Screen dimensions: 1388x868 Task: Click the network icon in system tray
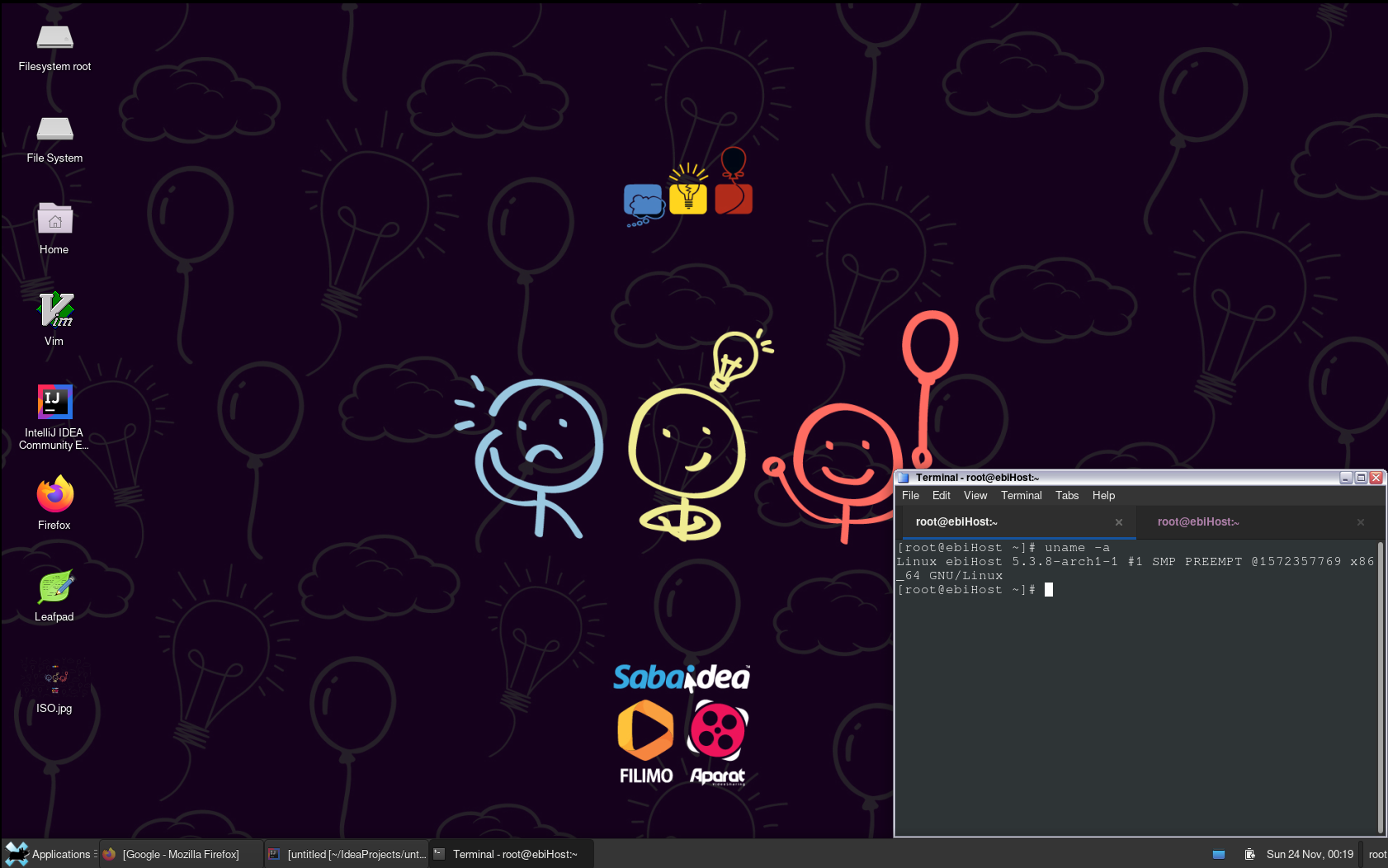tap(1218, 854)
